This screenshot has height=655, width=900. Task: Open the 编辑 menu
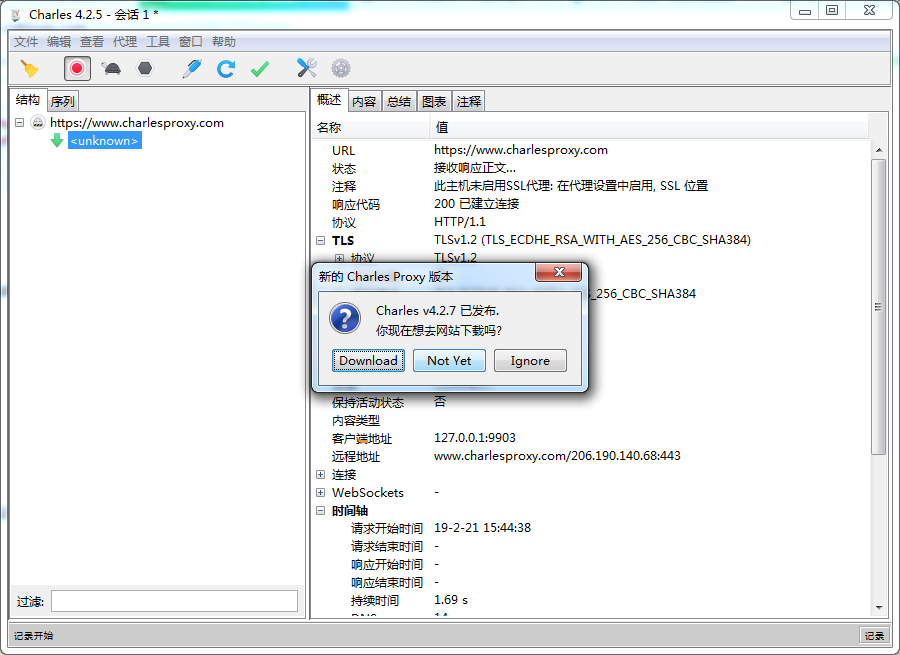click(x=59, y=42)
